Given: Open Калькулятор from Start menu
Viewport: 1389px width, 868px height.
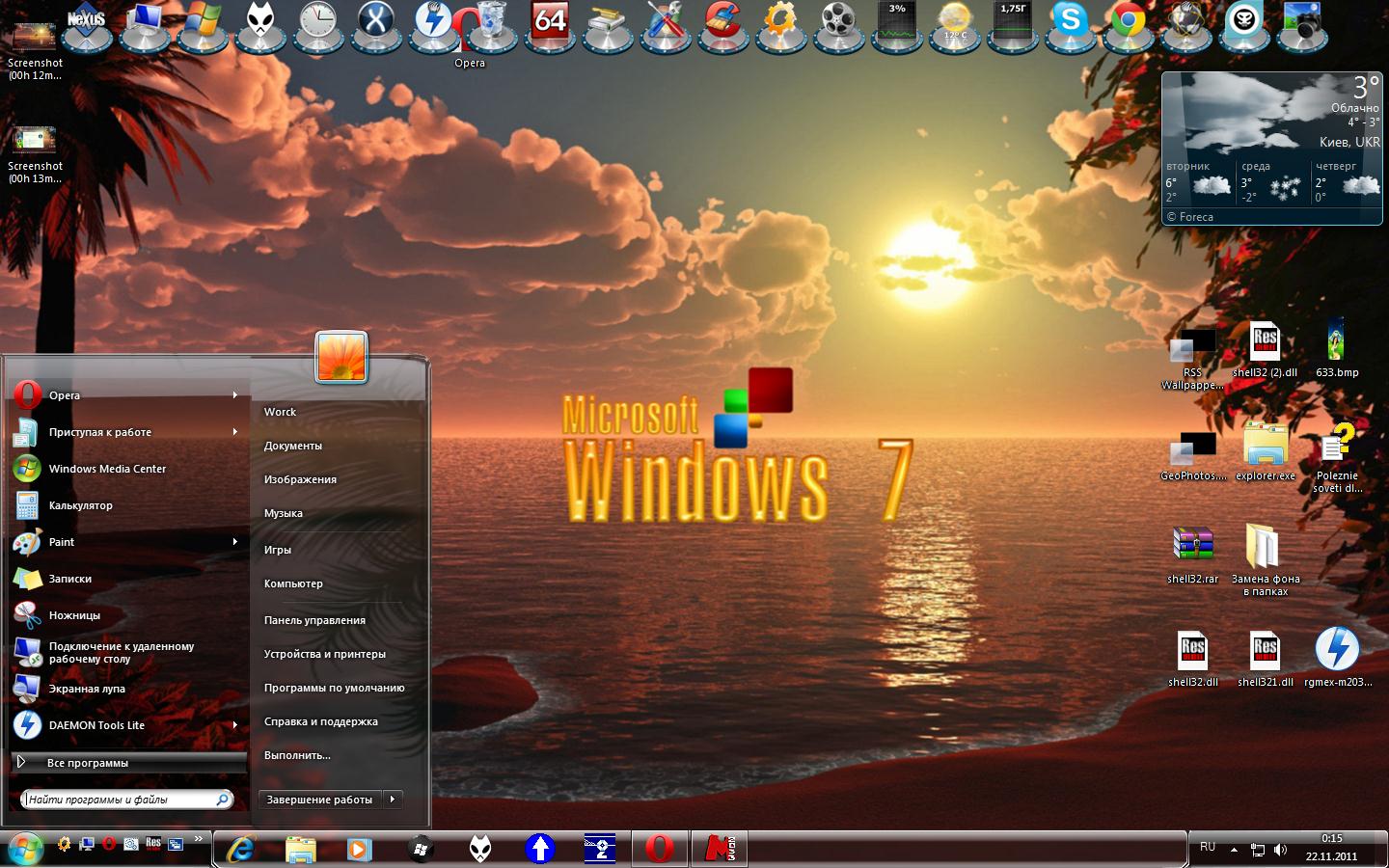Looking at the screenshot, I should point(128,505).
